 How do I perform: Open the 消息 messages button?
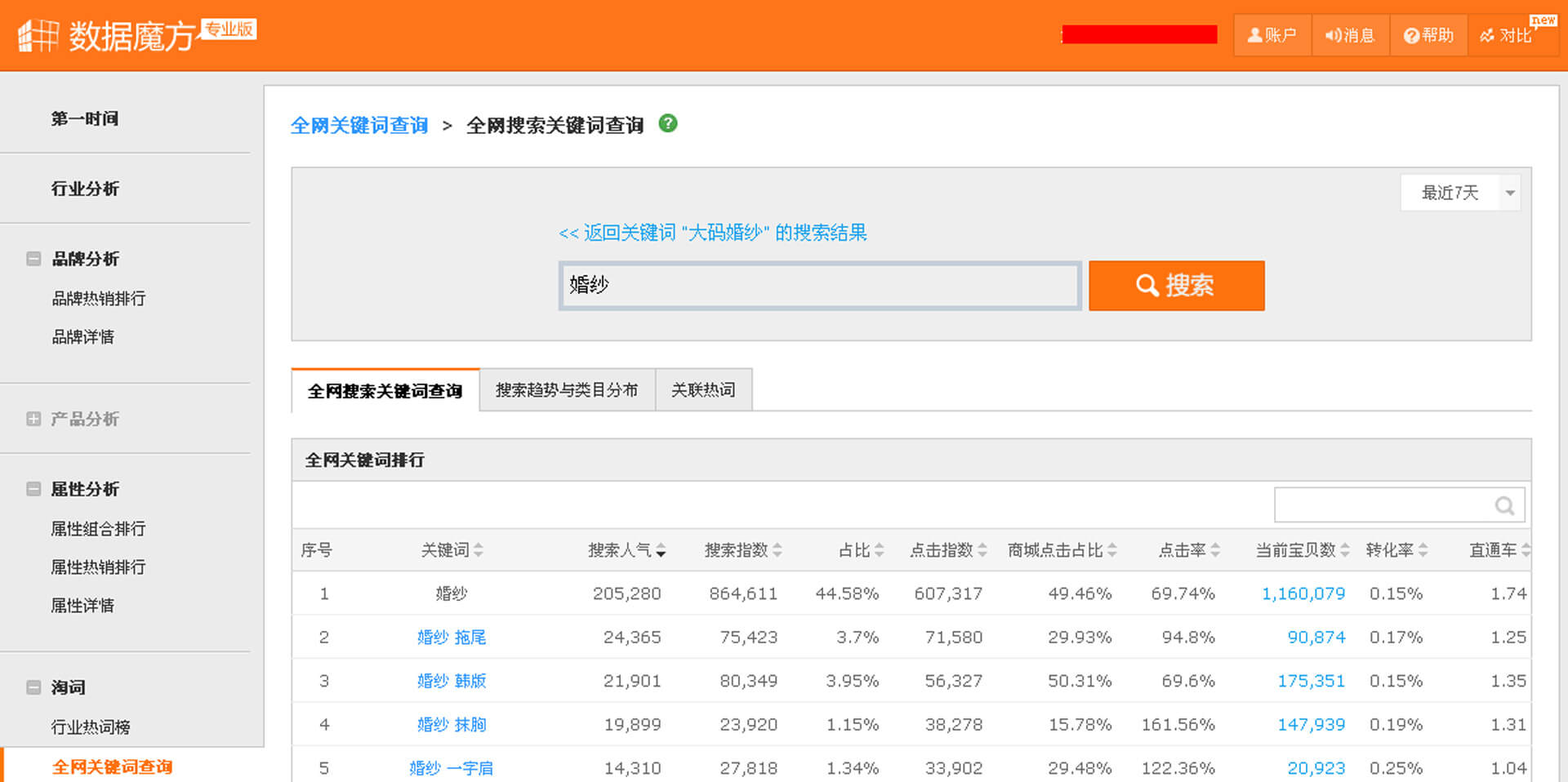tap(1350, 35)
